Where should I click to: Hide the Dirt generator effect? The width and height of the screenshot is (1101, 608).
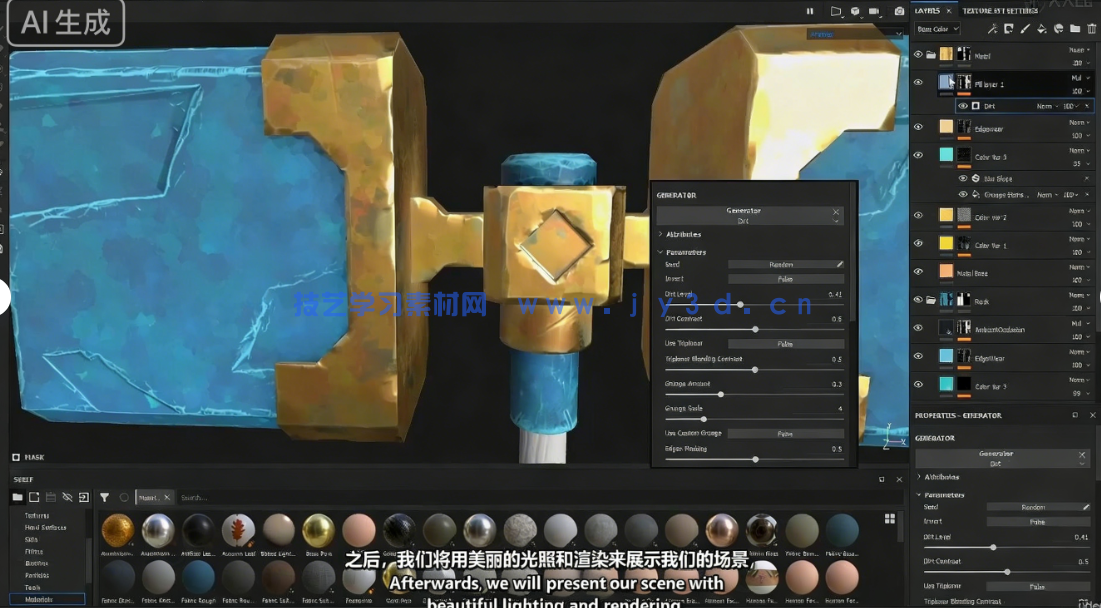pos(963,105)
